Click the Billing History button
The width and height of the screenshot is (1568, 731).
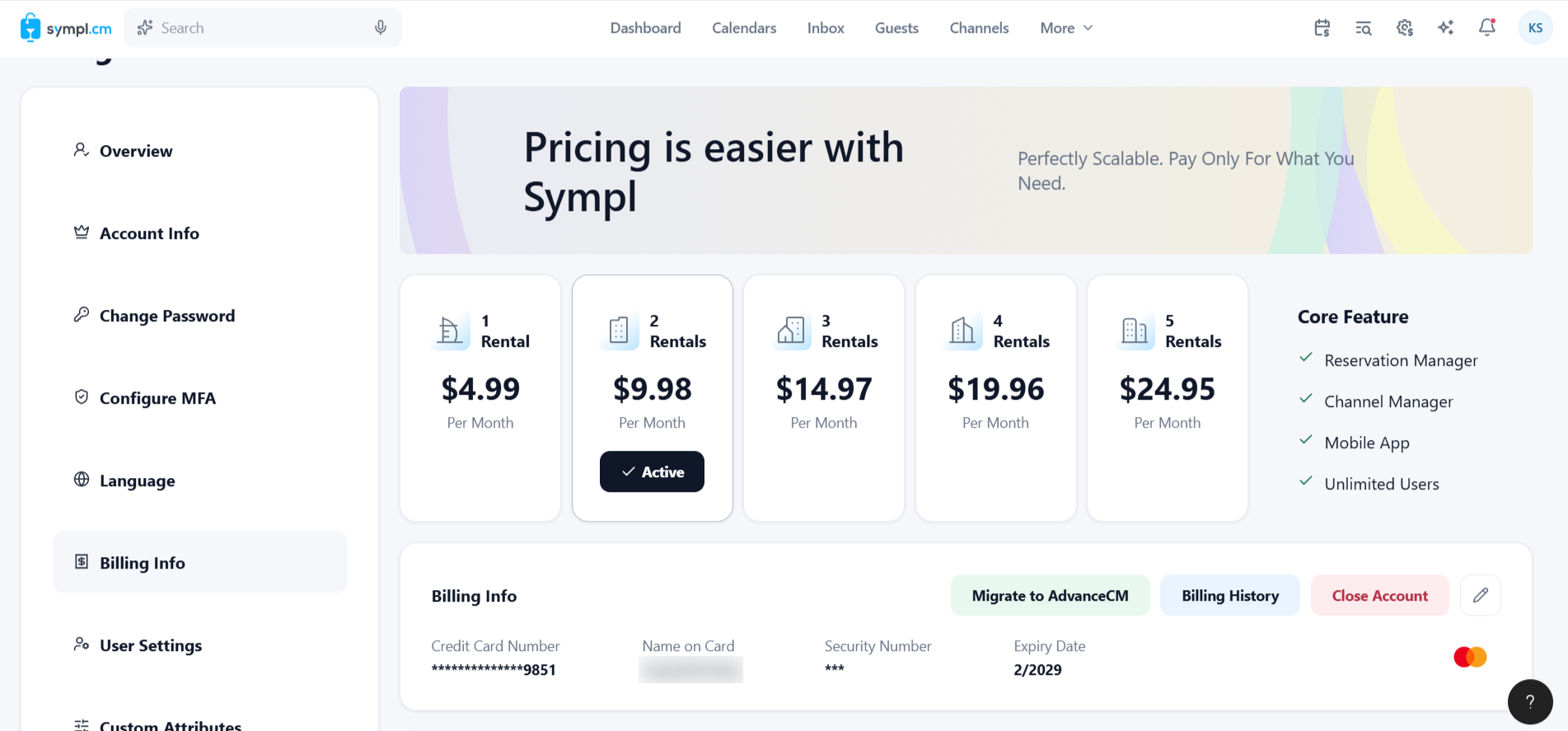click(1230, 595)
